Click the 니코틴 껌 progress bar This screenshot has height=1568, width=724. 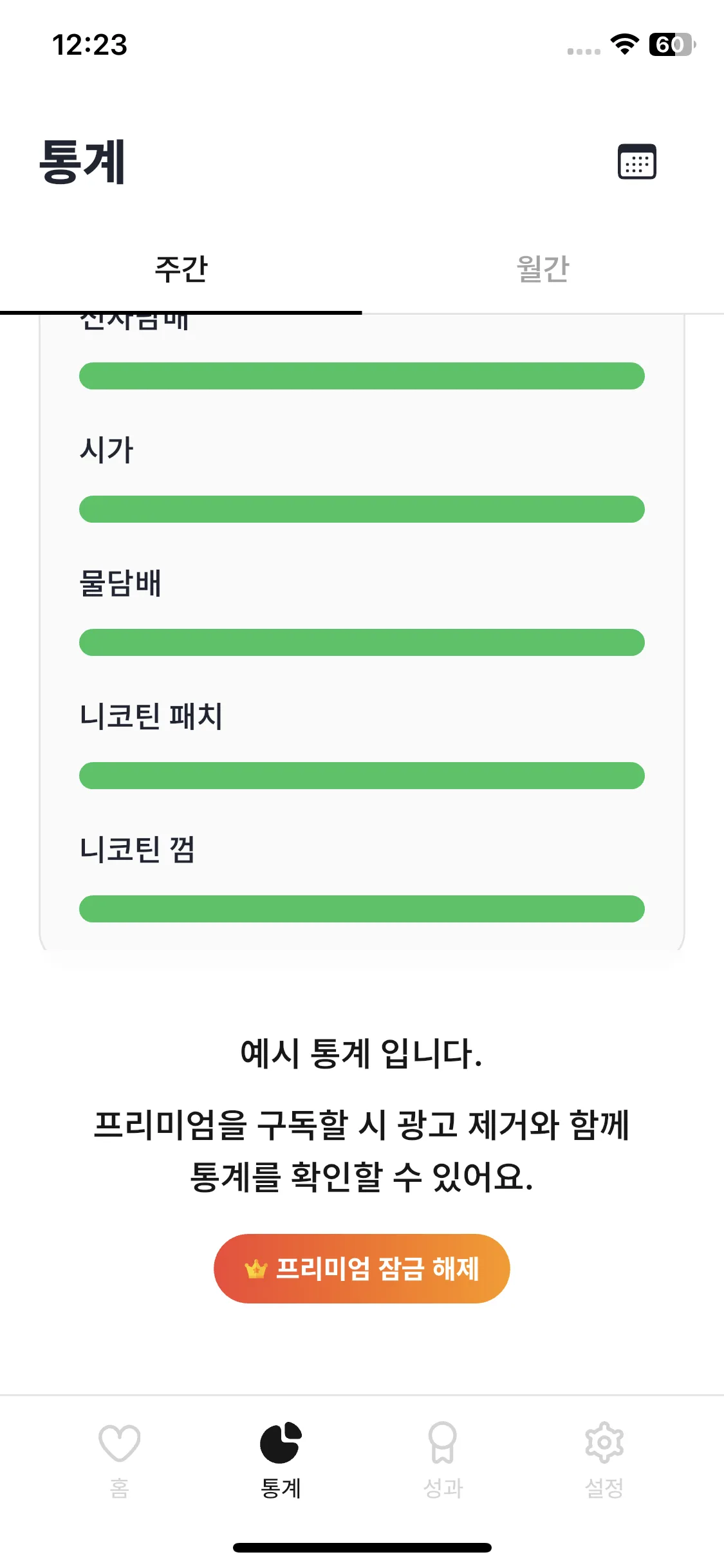(362, 909)
